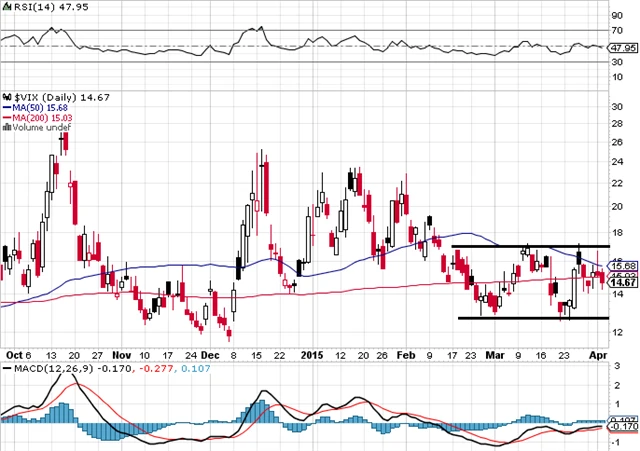Select the blue MA(50) legend marker

[5, 106]
